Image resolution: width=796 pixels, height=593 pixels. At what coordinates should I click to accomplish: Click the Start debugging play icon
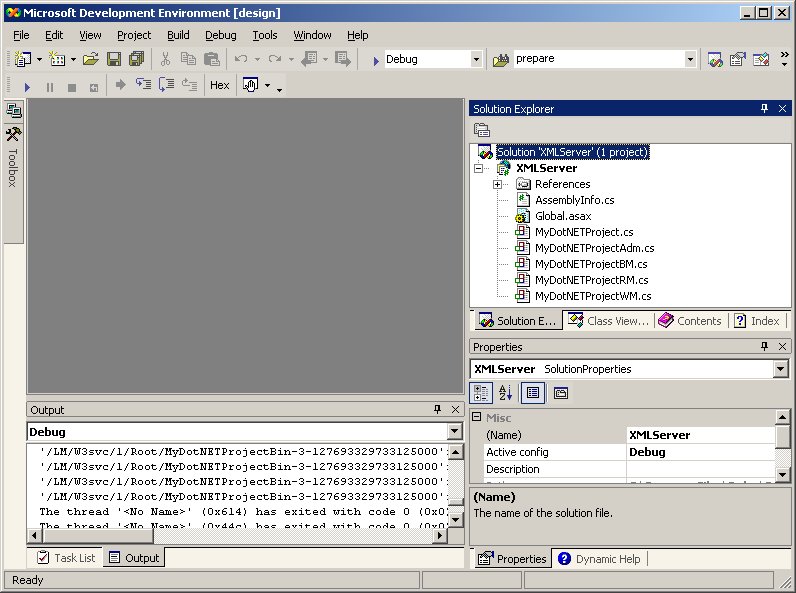pos(28,86)
